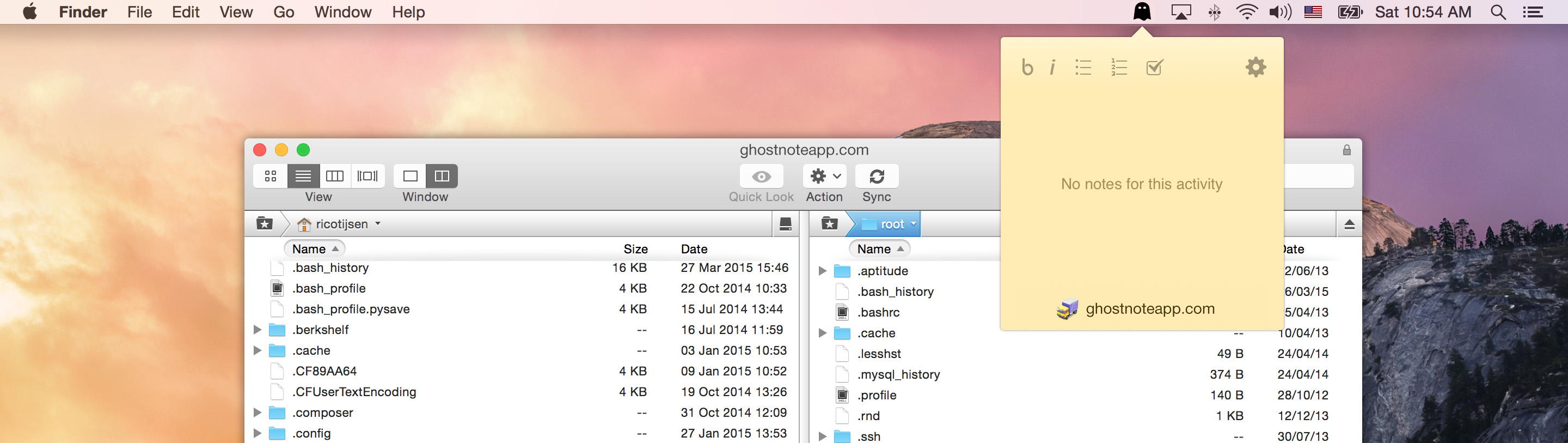Insert a checkbox to-do item in note
1568x443 pixels.
[1154, 67]
